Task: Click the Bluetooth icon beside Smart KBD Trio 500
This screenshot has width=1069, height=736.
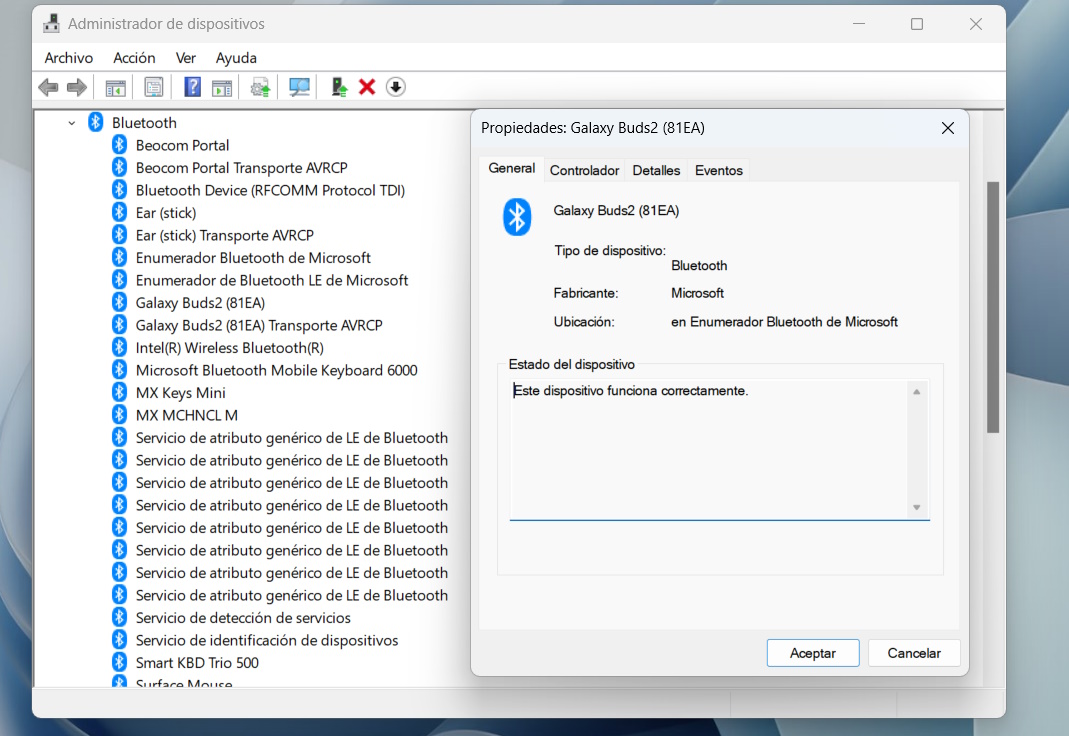Action: pos(119,662)
